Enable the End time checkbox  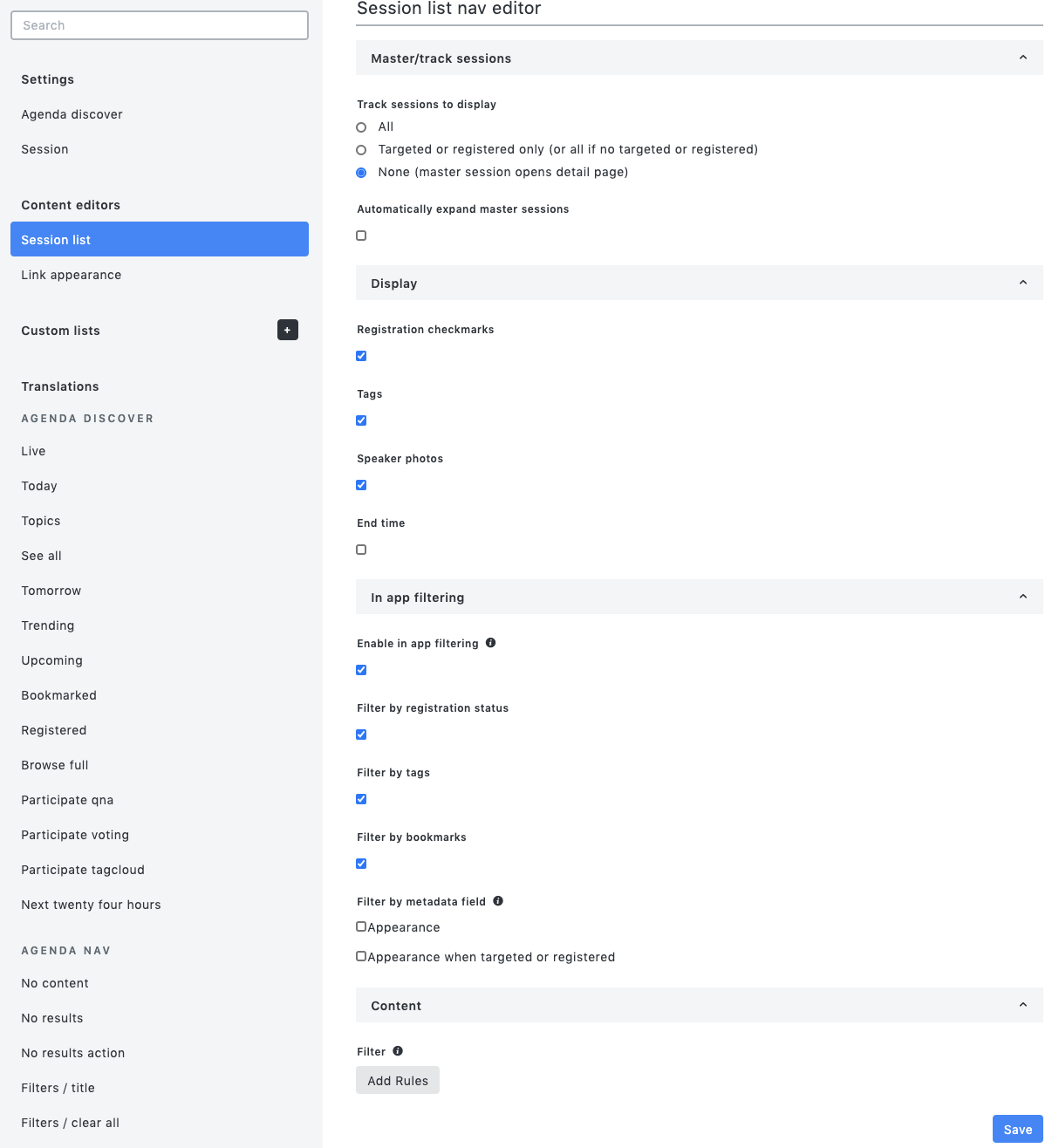(361, 550)
